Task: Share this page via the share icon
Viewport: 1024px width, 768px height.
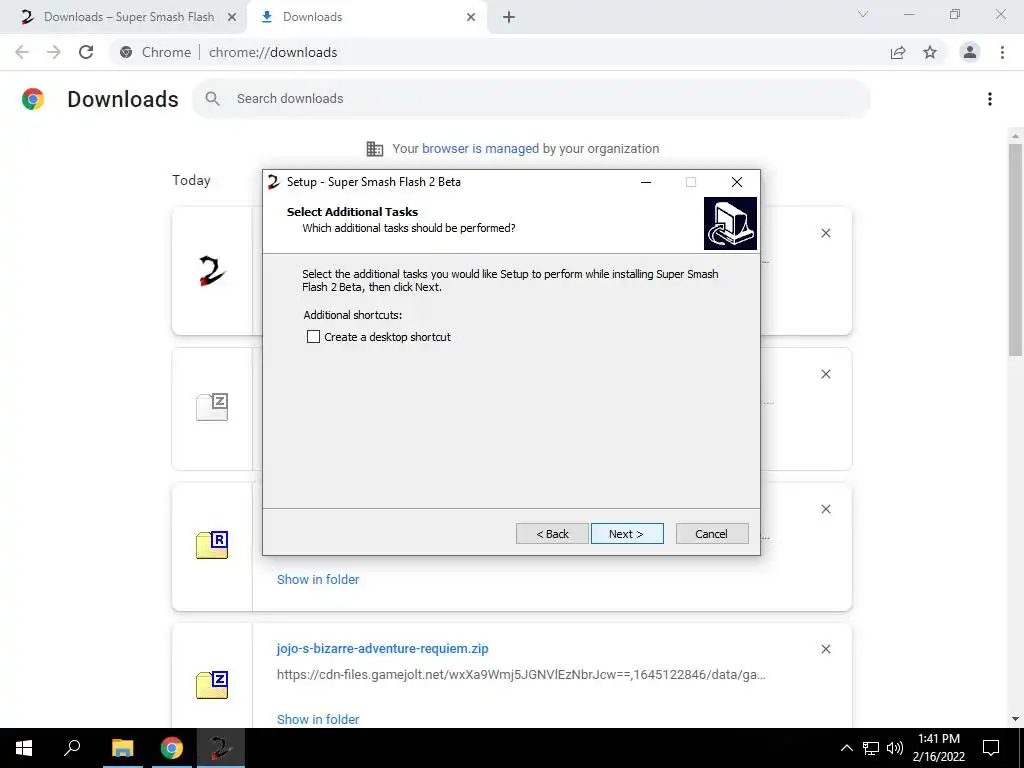Action: point(898,52)
